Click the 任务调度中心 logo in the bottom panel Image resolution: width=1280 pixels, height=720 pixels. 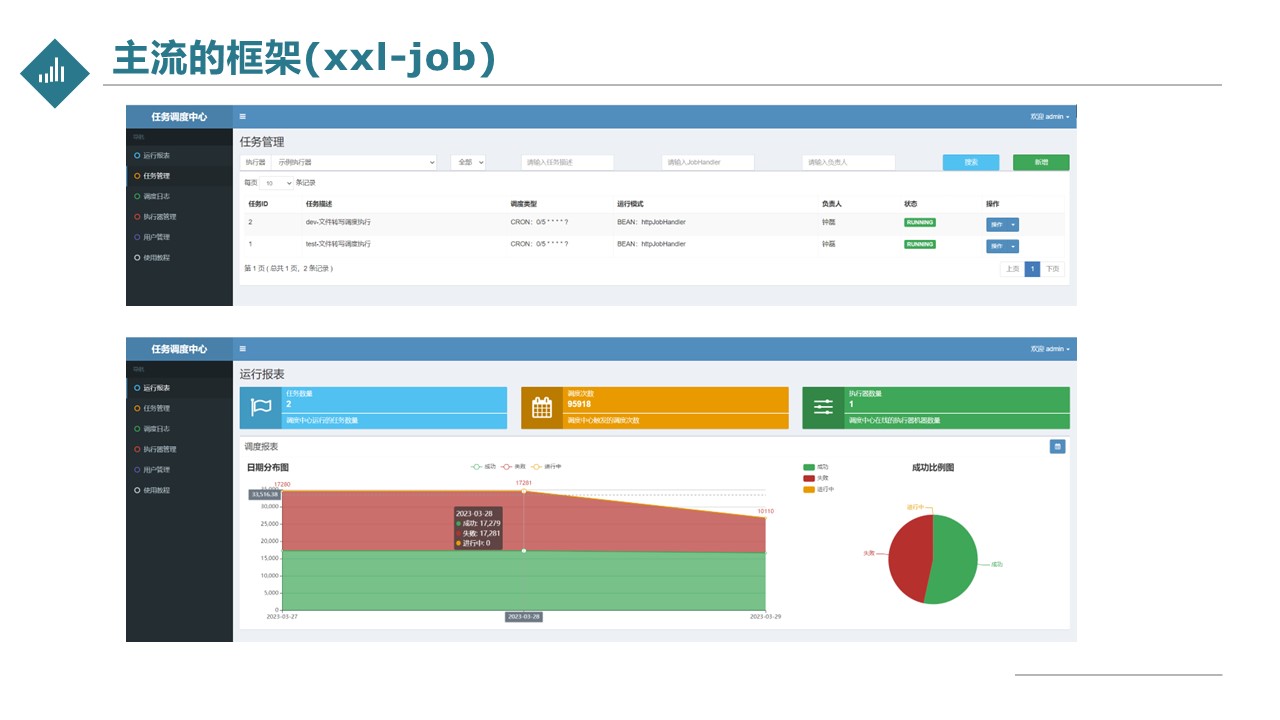click(x=180, y=349)
